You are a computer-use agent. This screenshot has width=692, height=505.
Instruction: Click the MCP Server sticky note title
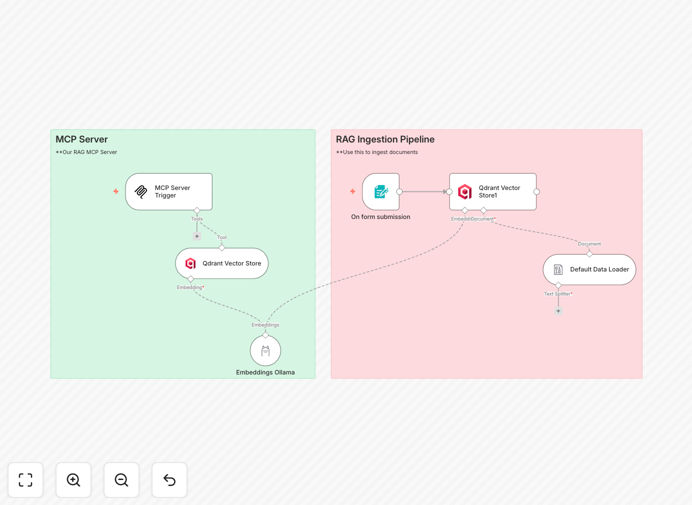(82, 139)
